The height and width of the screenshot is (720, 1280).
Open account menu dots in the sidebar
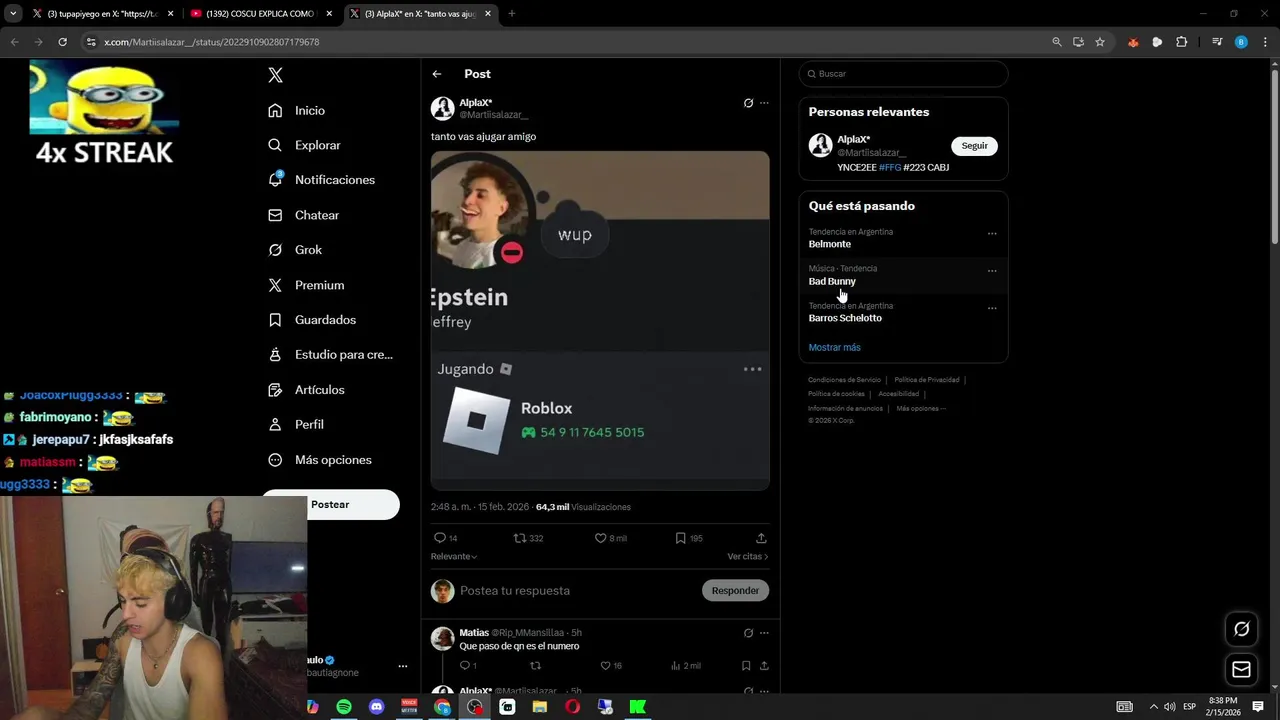403,666
